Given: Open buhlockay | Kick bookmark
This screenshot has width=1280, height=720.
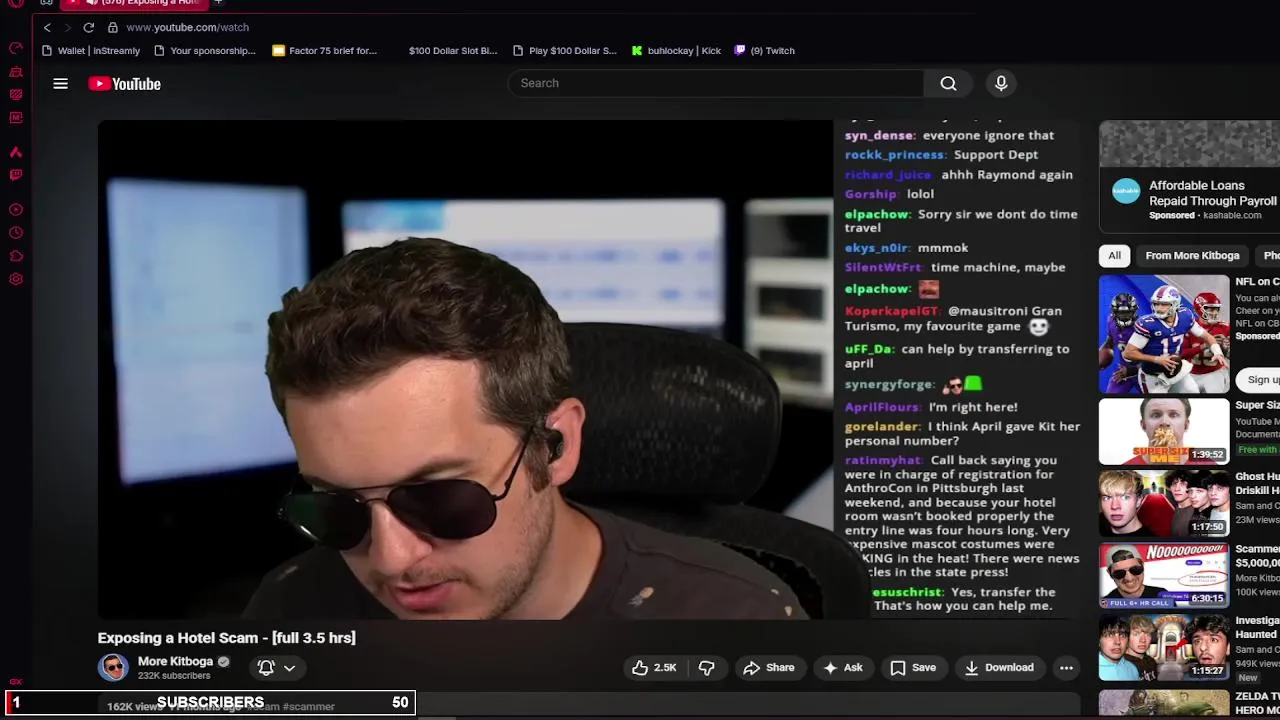Looking at the screenshot, I should click(676, 51).
